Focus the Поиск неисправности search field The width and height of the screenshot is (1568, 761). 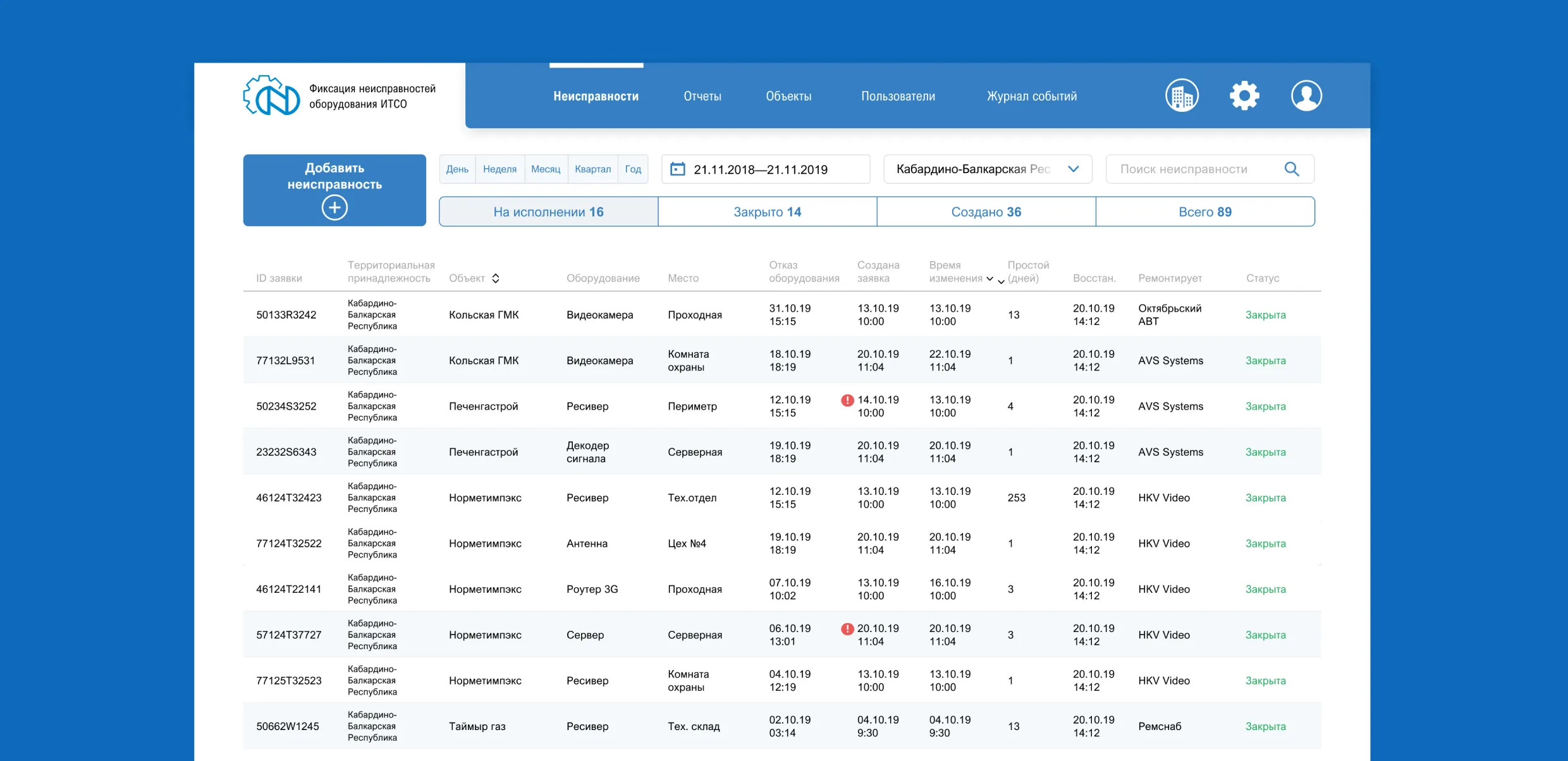click(x=1210, y=169)
